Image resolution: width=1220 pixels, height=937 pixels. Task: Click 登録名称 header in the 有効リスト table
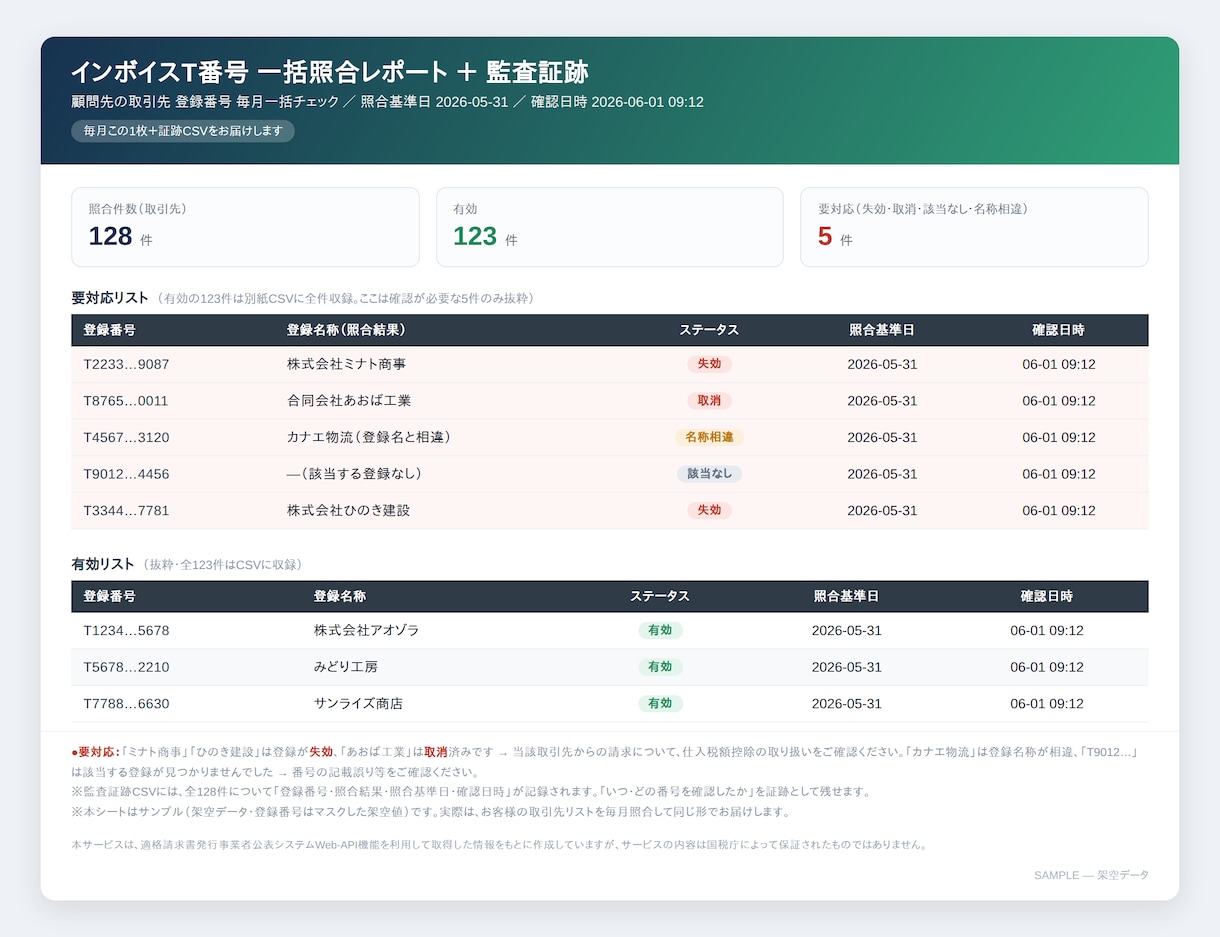(x=340, y=596)
